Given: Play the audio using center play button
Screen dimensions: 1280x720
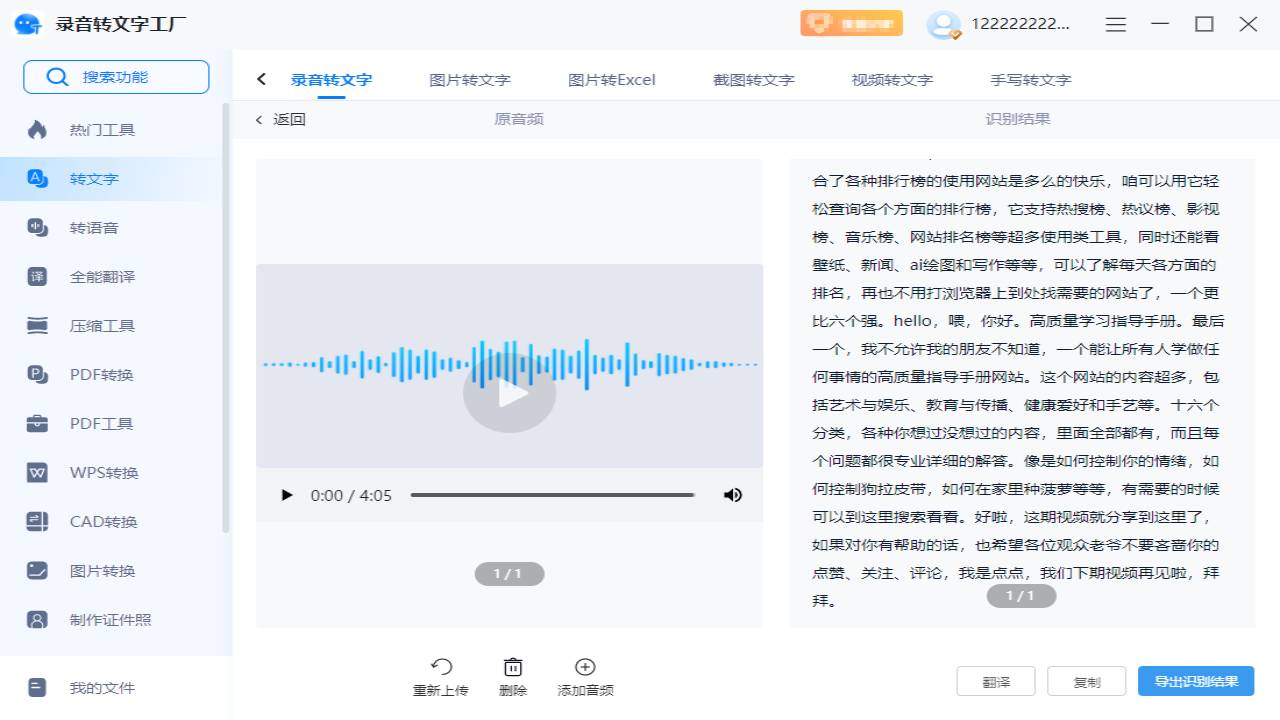Looking at the screenshot, I should [509, 393].
